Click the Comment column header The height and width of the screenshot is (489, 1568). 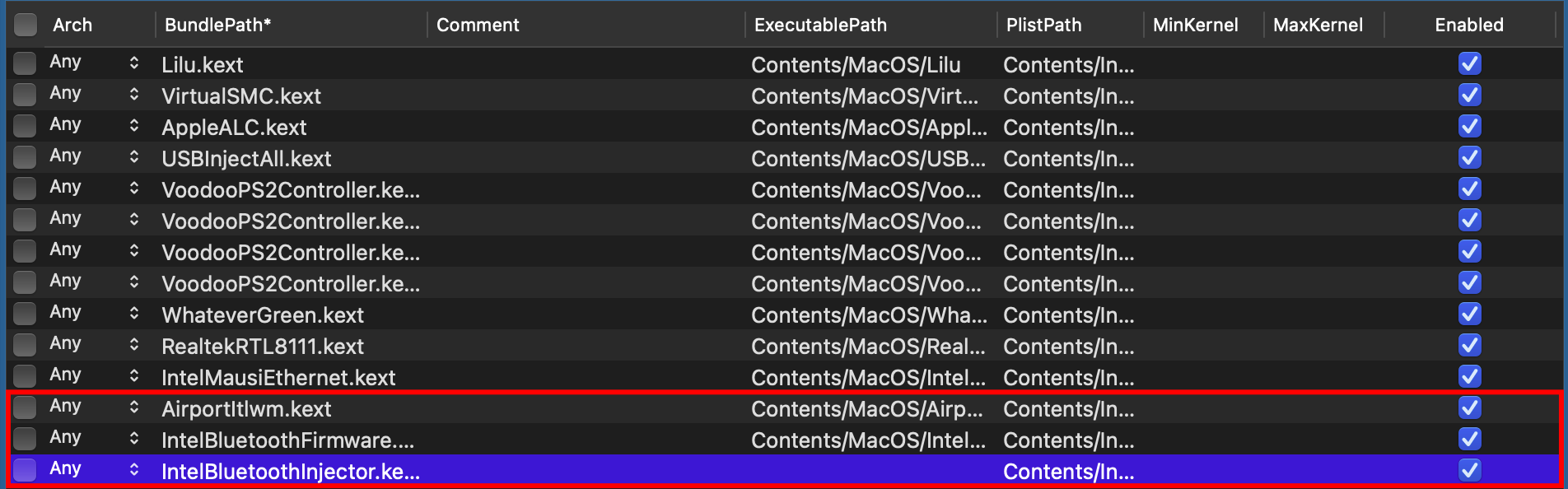click(478, 25)
